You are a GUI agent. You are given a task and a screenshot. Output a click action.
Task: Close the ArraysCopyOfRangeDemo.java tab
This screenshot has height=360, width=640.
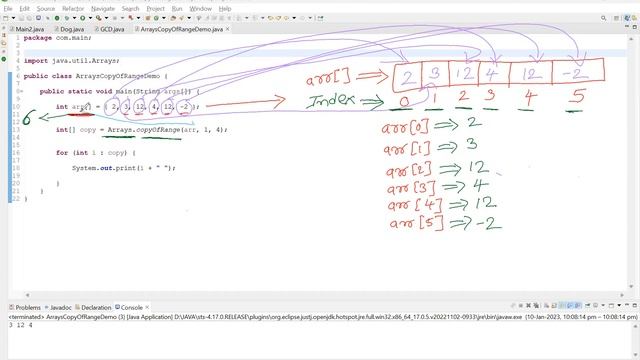(227, 29)
